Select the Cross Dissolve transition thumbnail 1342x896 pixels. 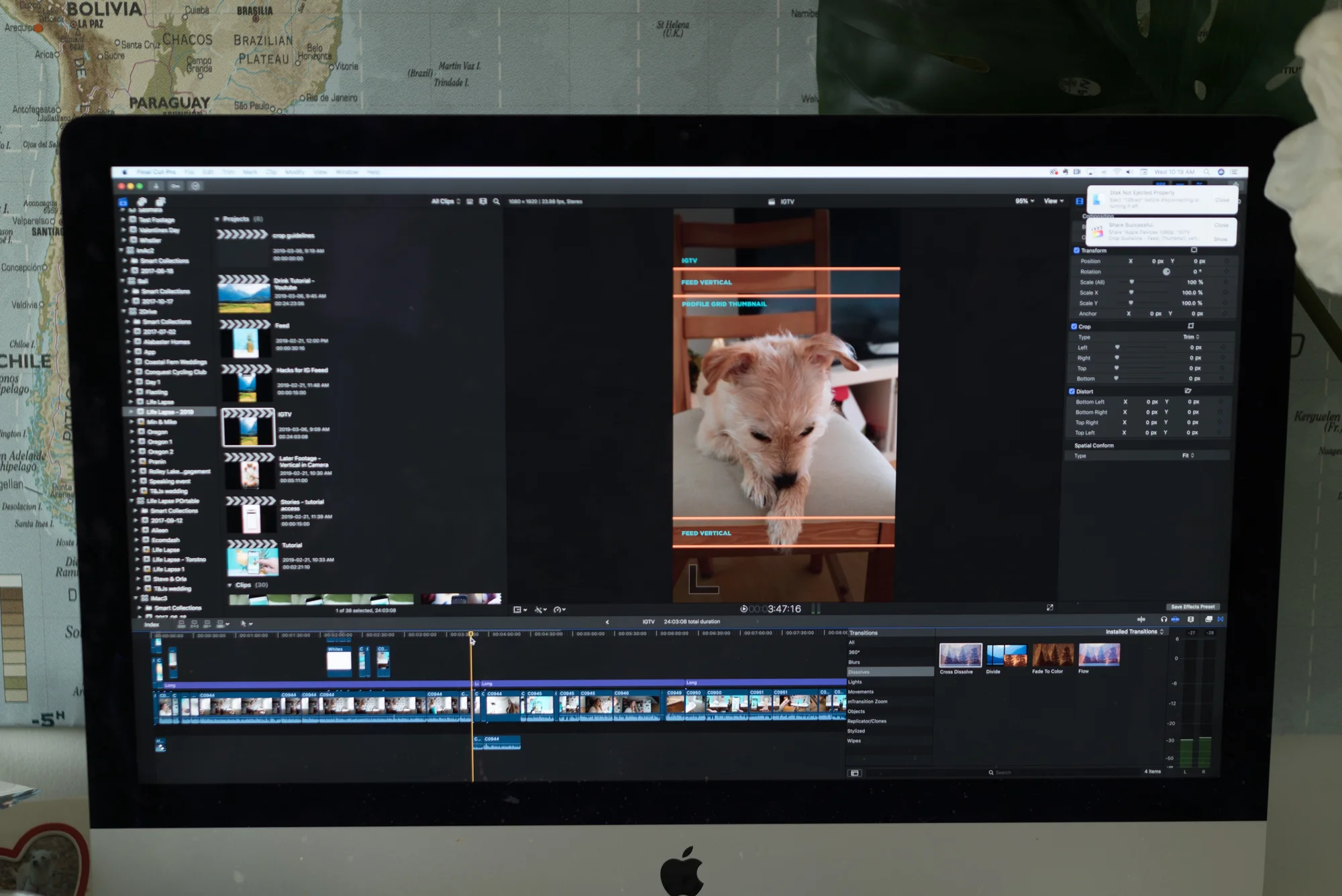[x=960, y=655]
